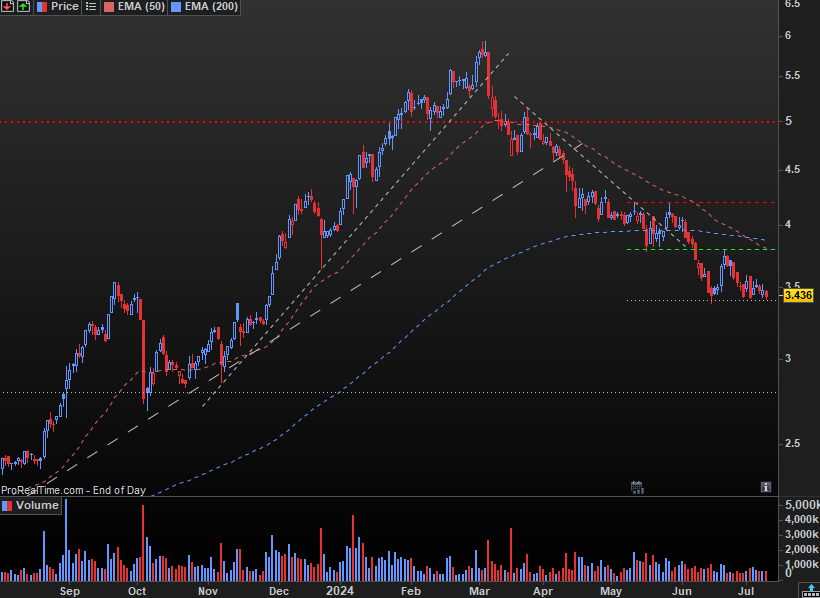820x598 pixels.
Task: Click the 2024 year label on time axis
Action: coord(340,591)
